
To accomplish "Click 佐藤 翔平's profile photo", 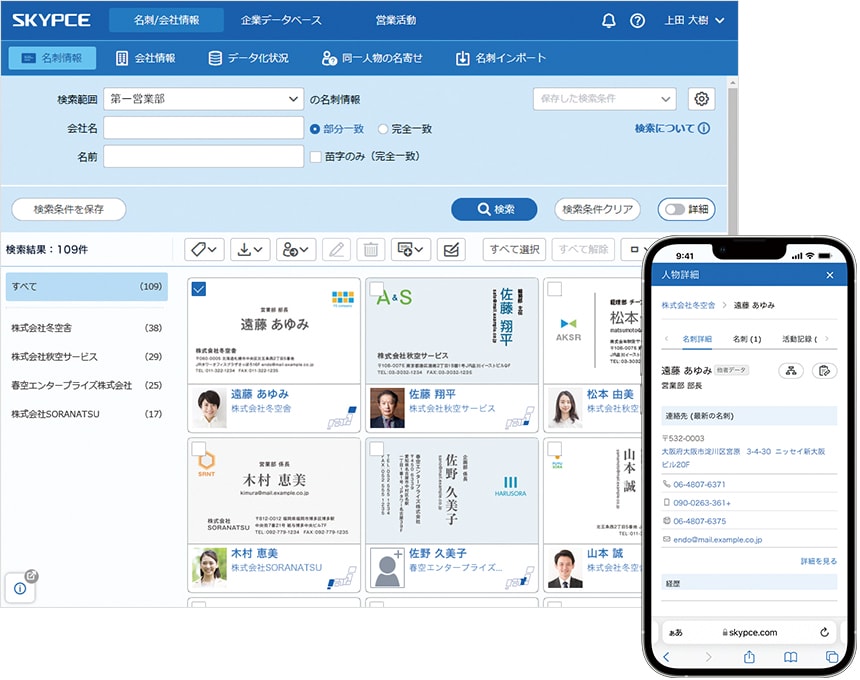I will (387, 409).
